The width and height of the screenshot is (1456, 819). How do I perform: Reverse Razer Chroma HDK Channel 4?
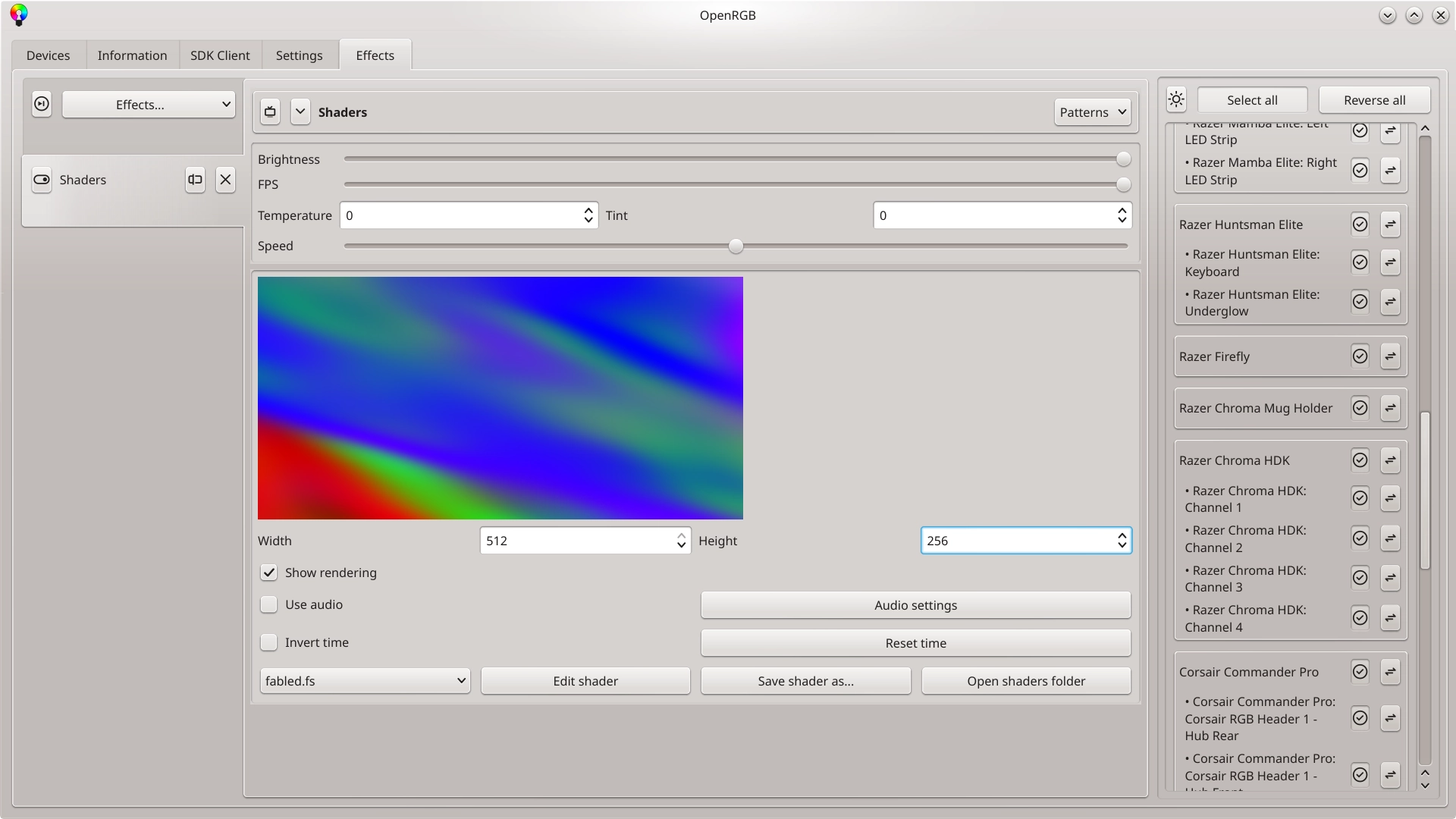pyautogui.click(x=1390, y=618)
